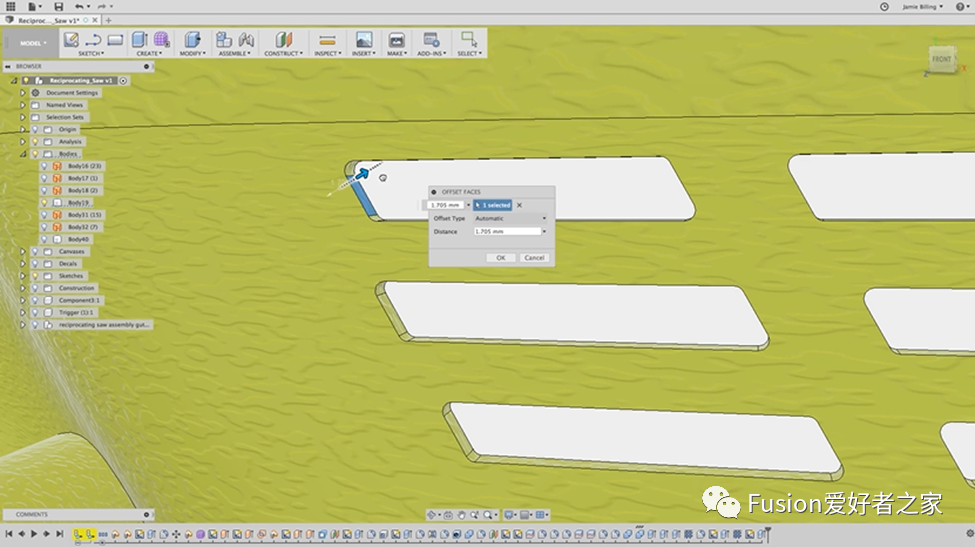Toggle visibility of the Sketches folder

pyautogui.click(x=35, y=276)
